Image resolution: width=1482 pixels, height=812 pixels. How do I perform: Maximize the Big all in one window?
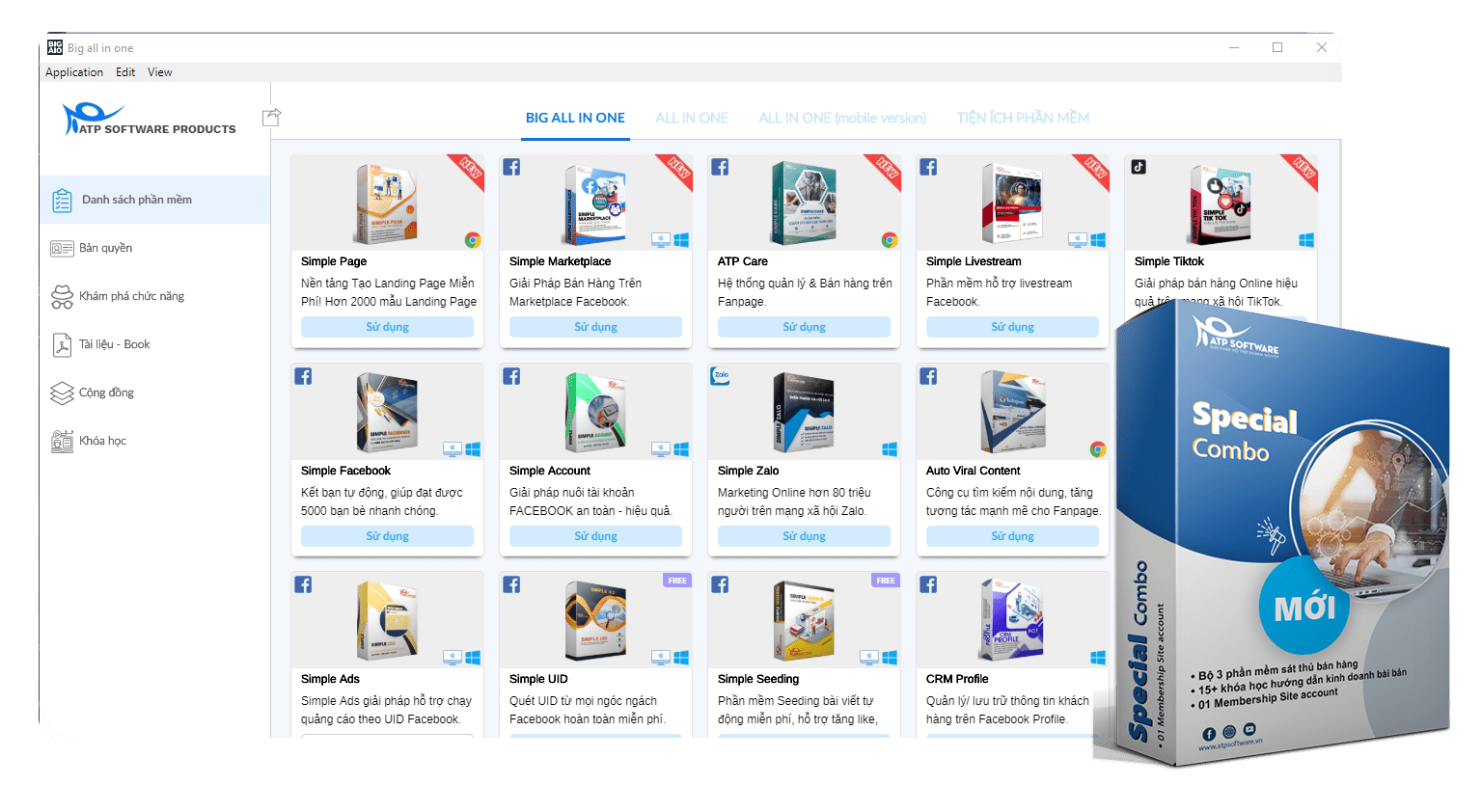click(x=1277, y=47)
